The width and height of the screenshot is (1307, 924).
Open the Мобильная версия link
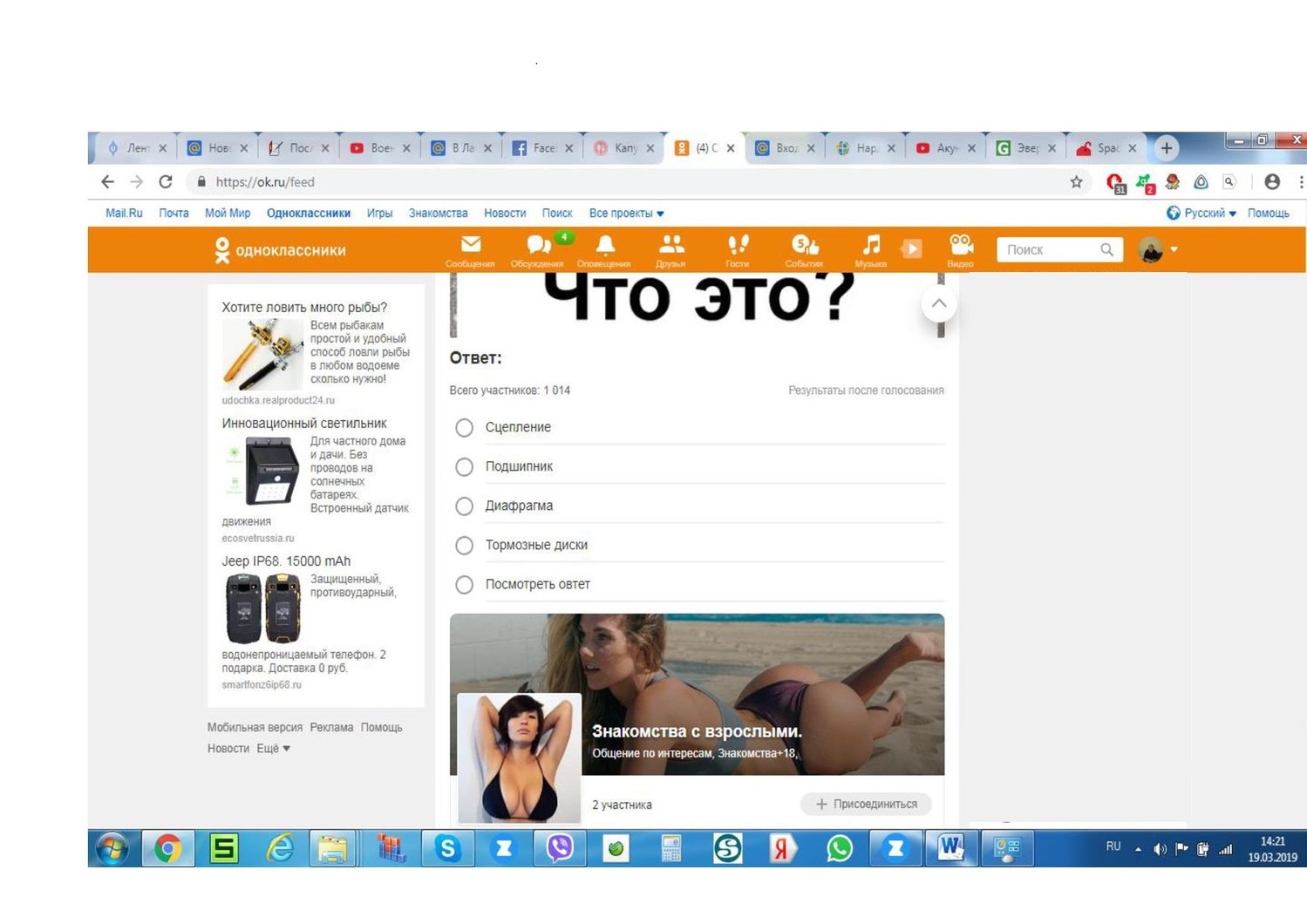click(255, 727)
